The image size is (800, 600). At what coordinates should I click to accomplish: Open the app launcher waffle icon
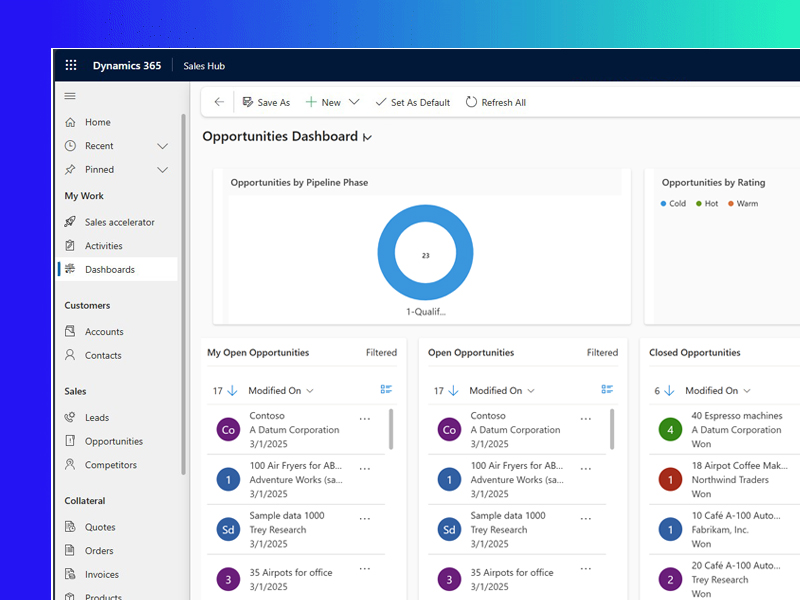coord(71,66)
